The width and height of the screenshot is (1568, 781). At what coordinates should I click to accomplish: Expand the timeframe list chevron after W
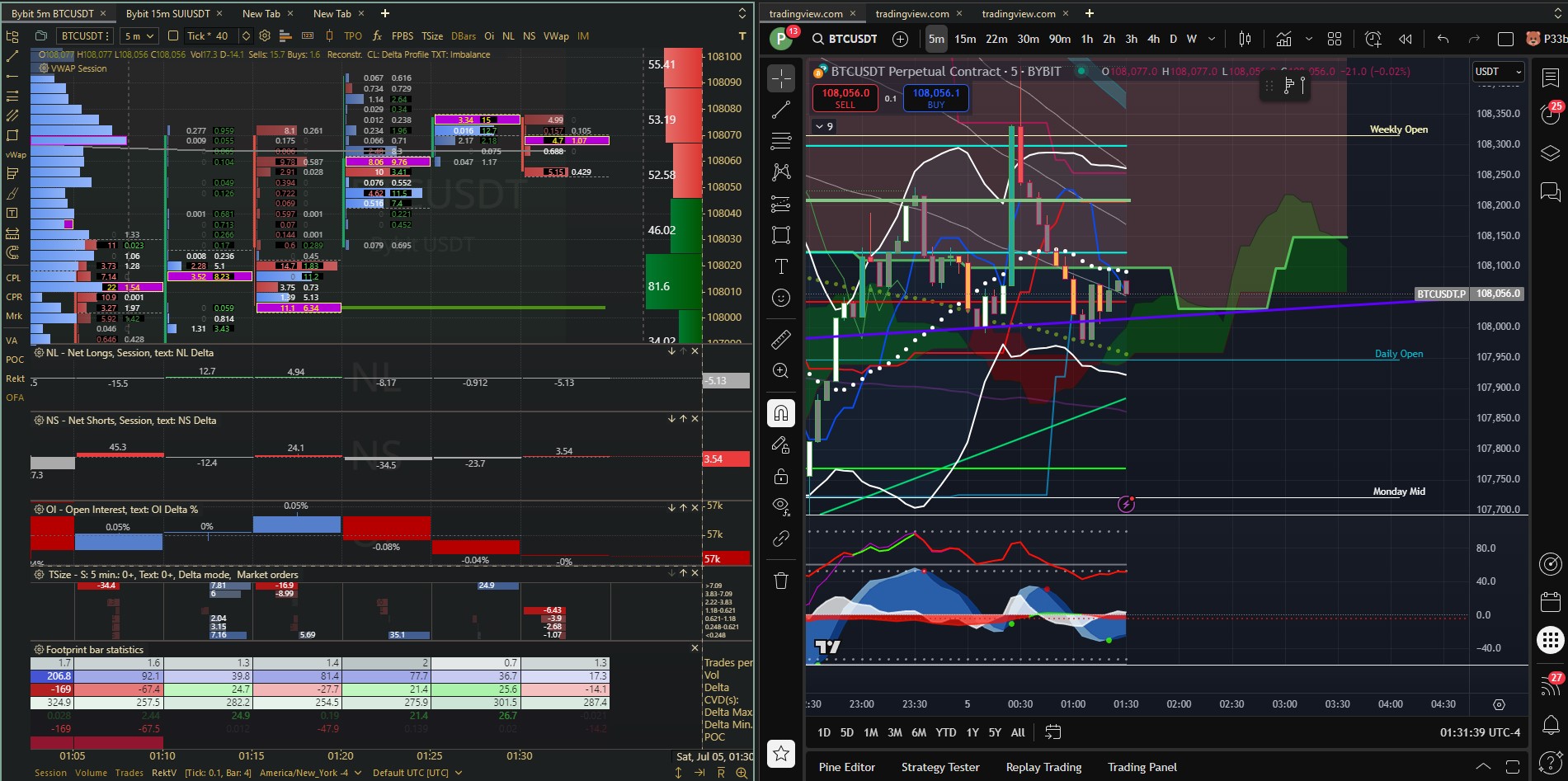point(1212,39)
